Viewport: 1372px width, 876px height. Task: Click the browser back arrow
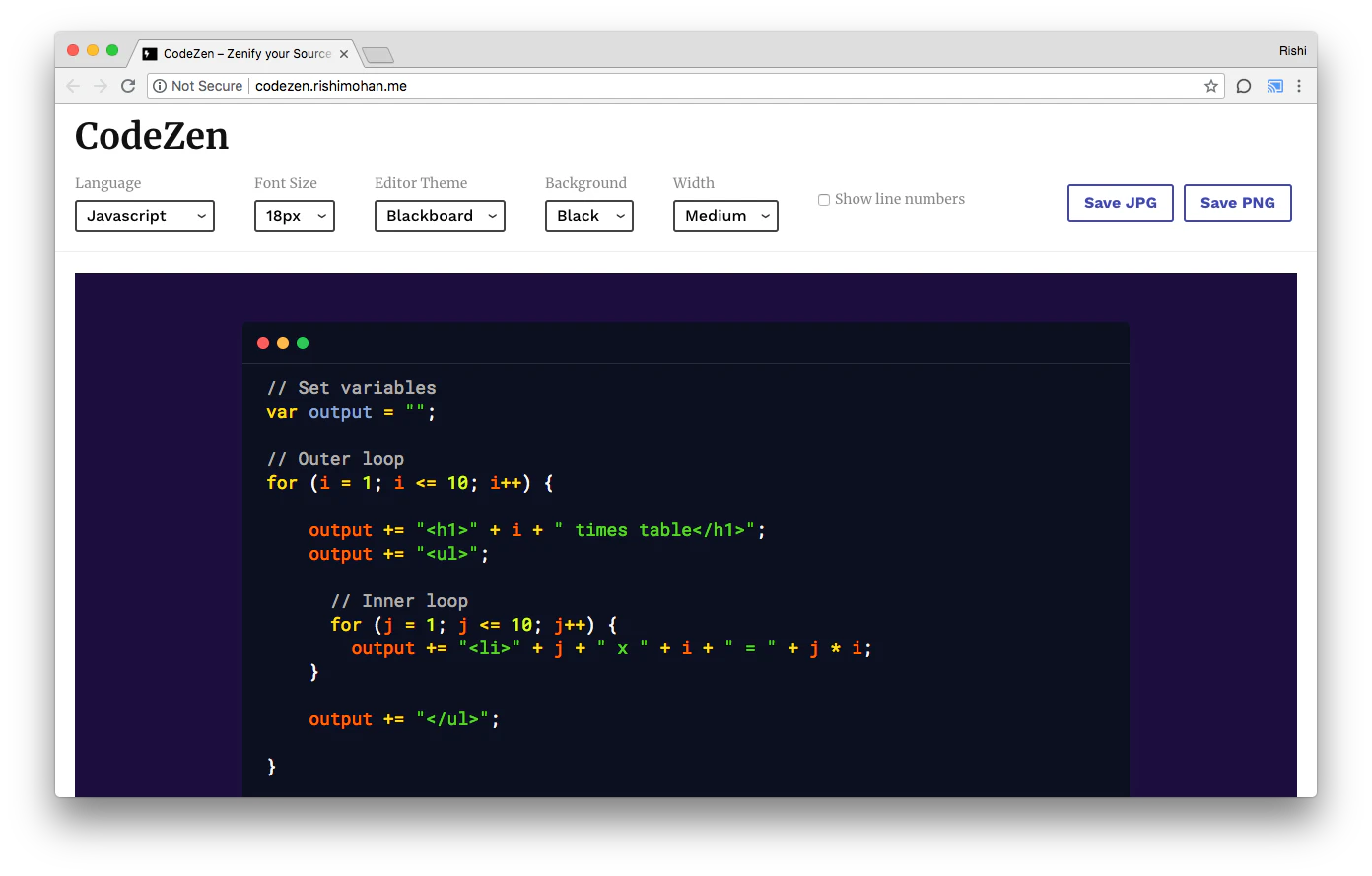coord(73,86)
